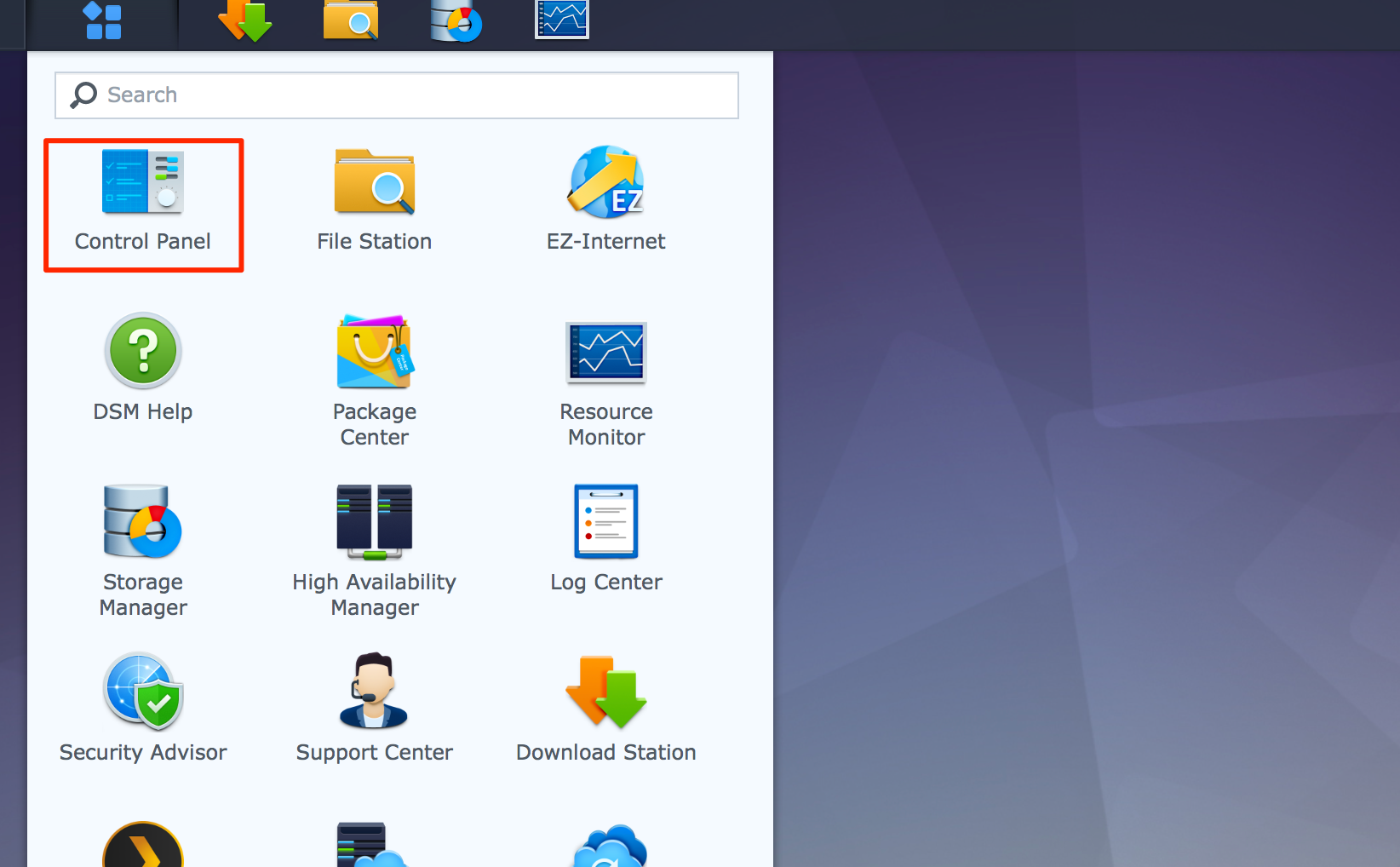Click the magnifier icon in Search box
1400x867 pixels.
(83, 95)
